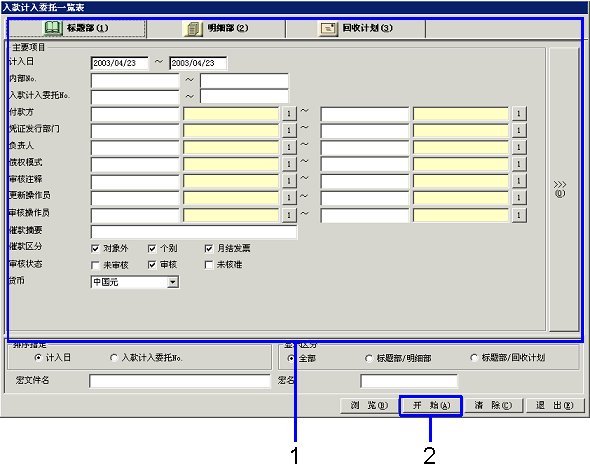Click the first lookup button in 付款方 row
This screenshot has width=590, height=471.
point(289,113)
